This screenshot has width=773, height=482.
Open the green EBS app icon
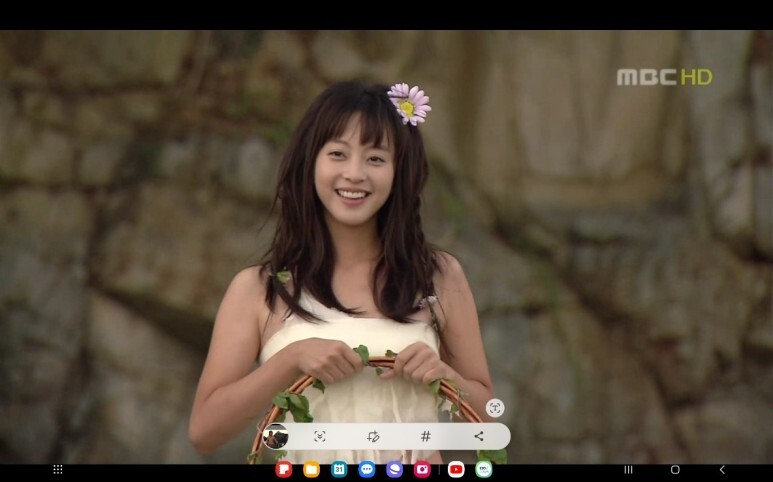coord(484,470)
